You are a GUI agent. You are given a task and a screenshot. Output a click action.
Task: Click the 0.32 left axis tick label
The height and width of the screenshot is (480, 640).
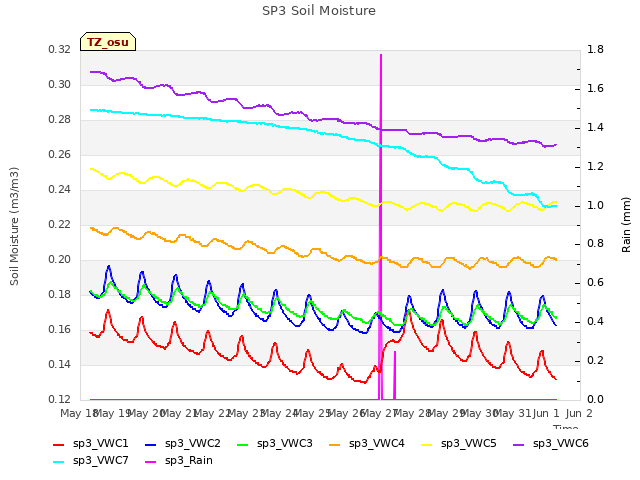60,49
